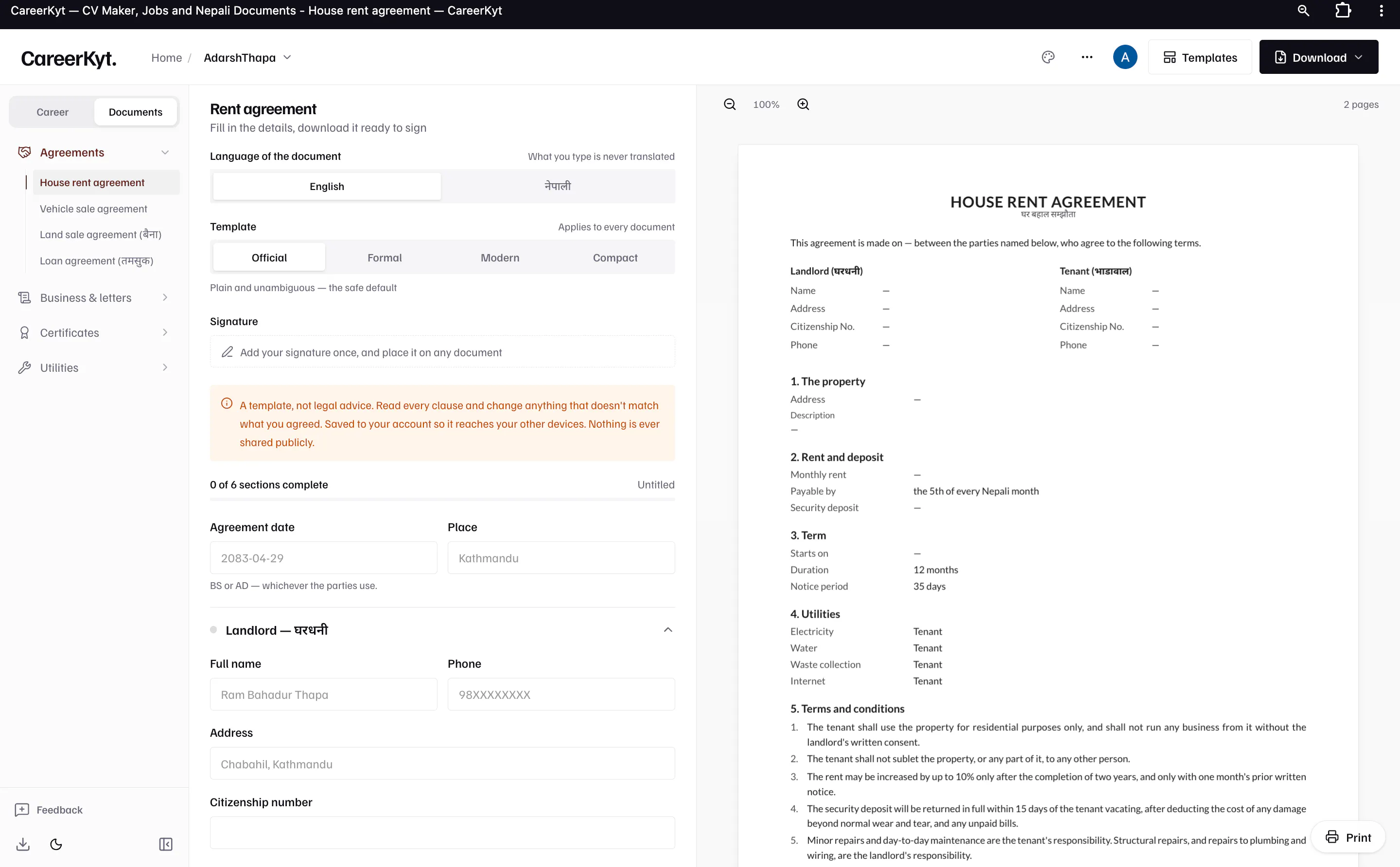Click '0 of 6 sections complete' text
Viewport: 1400px width, 867px height.
[268, 485]
